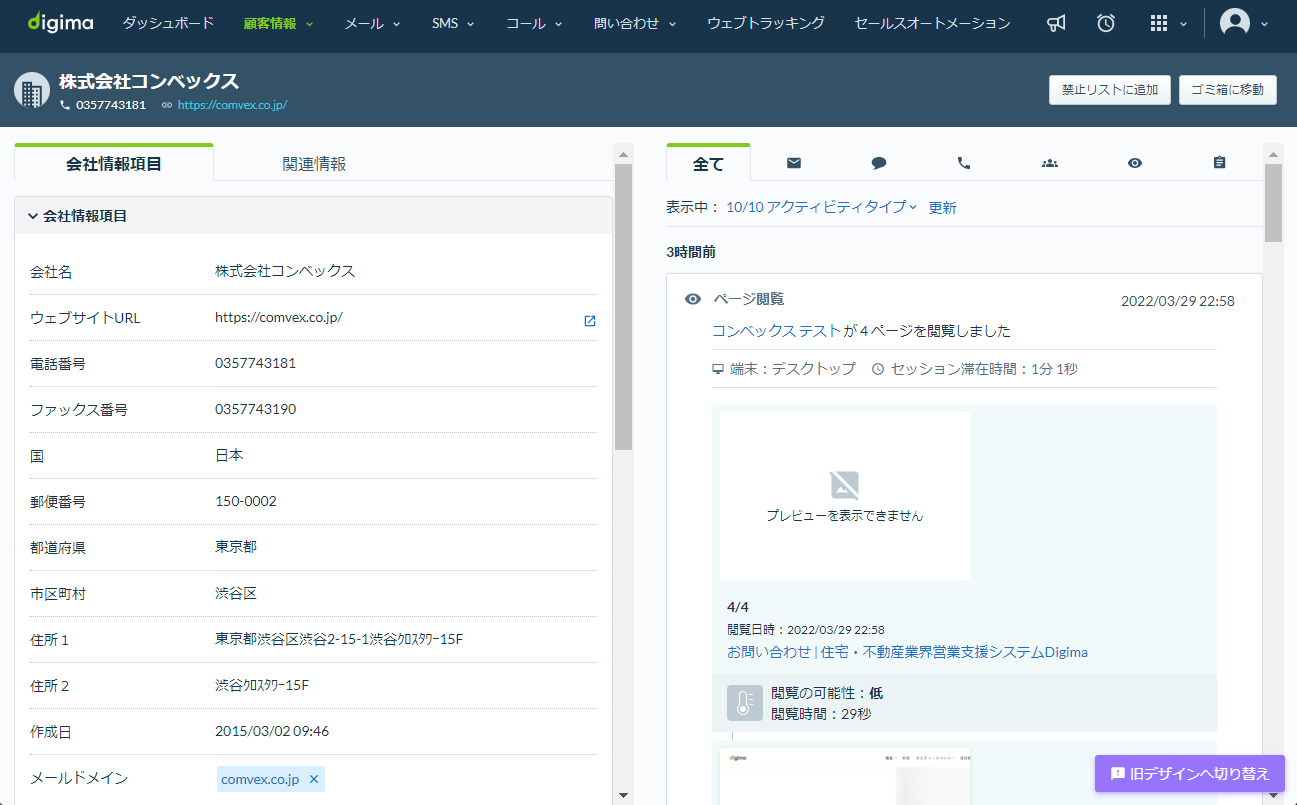The width and height of the screenshot is (1297, 805).
Task: Click ゴミ箱に移動 button
Action: tap(1227, 90)
